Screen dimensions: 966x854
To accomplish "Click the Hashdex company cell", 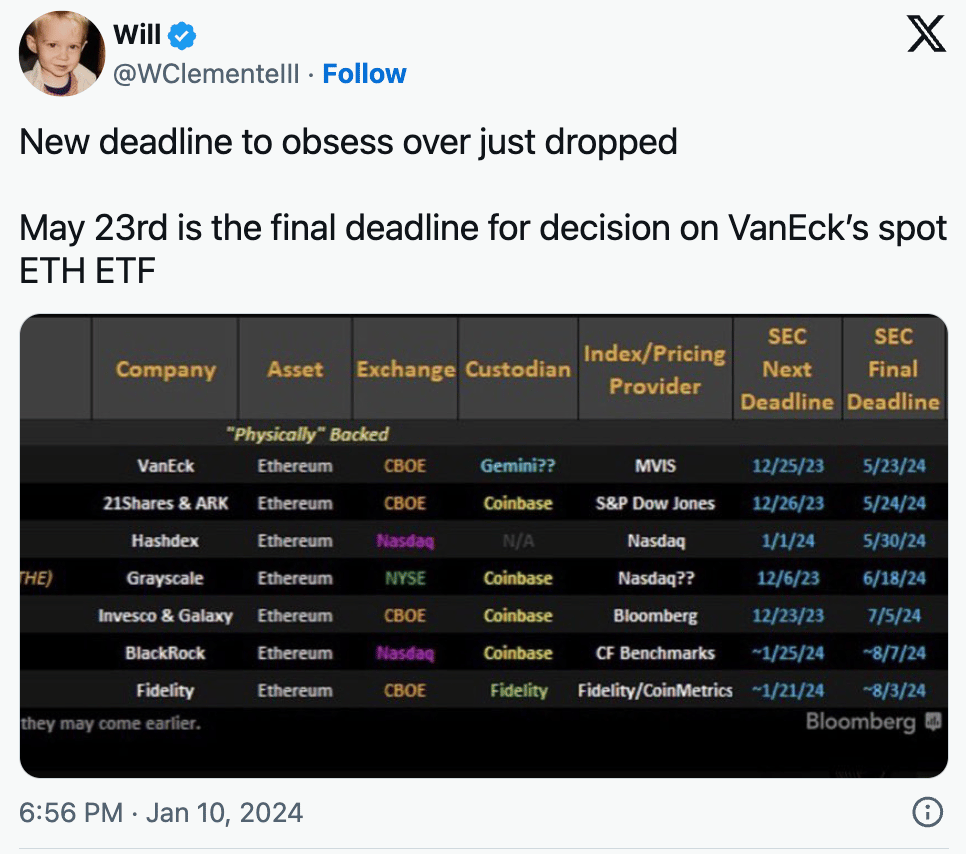I will pos(165,541).
